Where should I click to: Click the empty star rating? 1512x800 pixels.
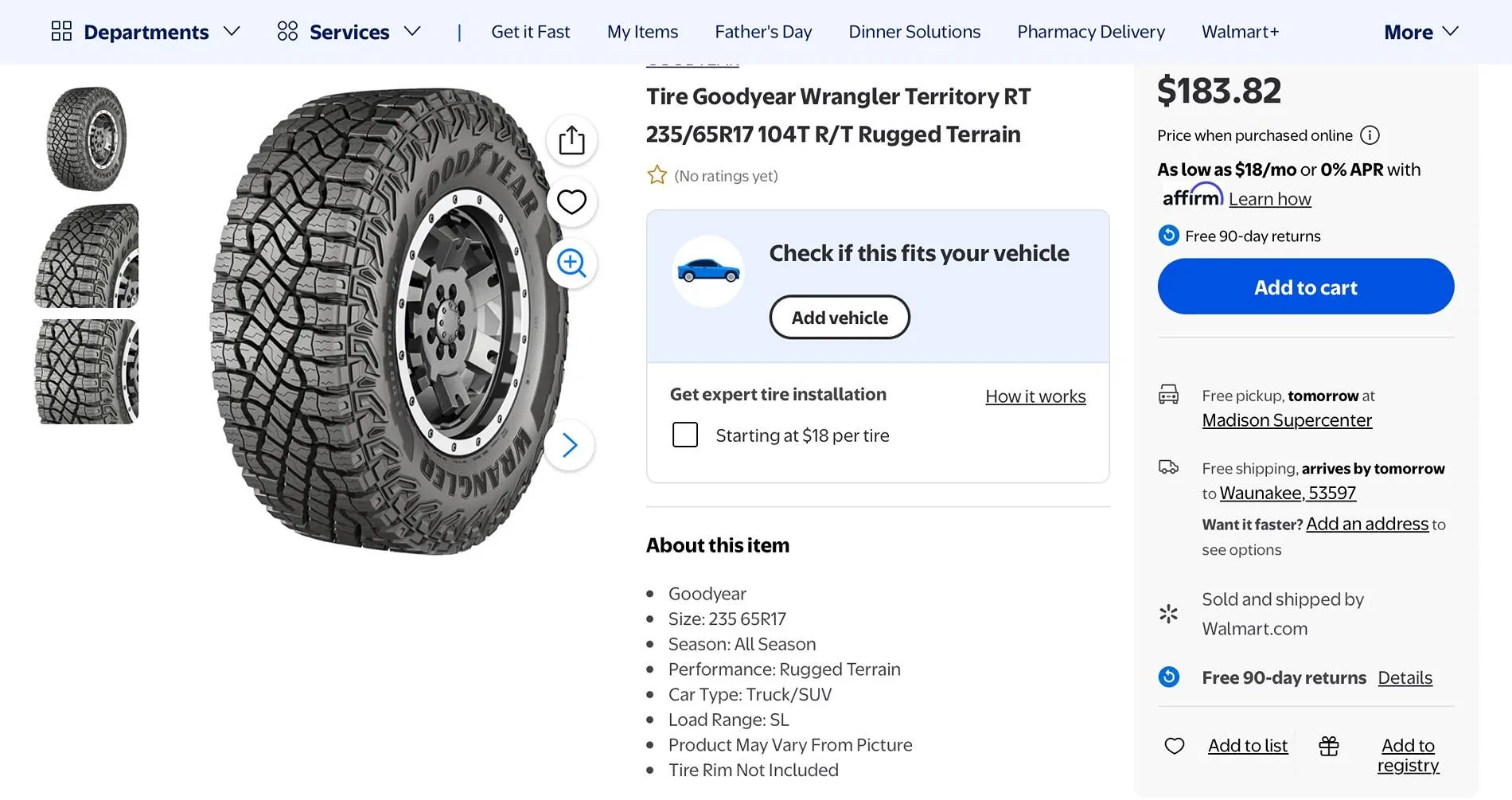(x=657, y=174)
